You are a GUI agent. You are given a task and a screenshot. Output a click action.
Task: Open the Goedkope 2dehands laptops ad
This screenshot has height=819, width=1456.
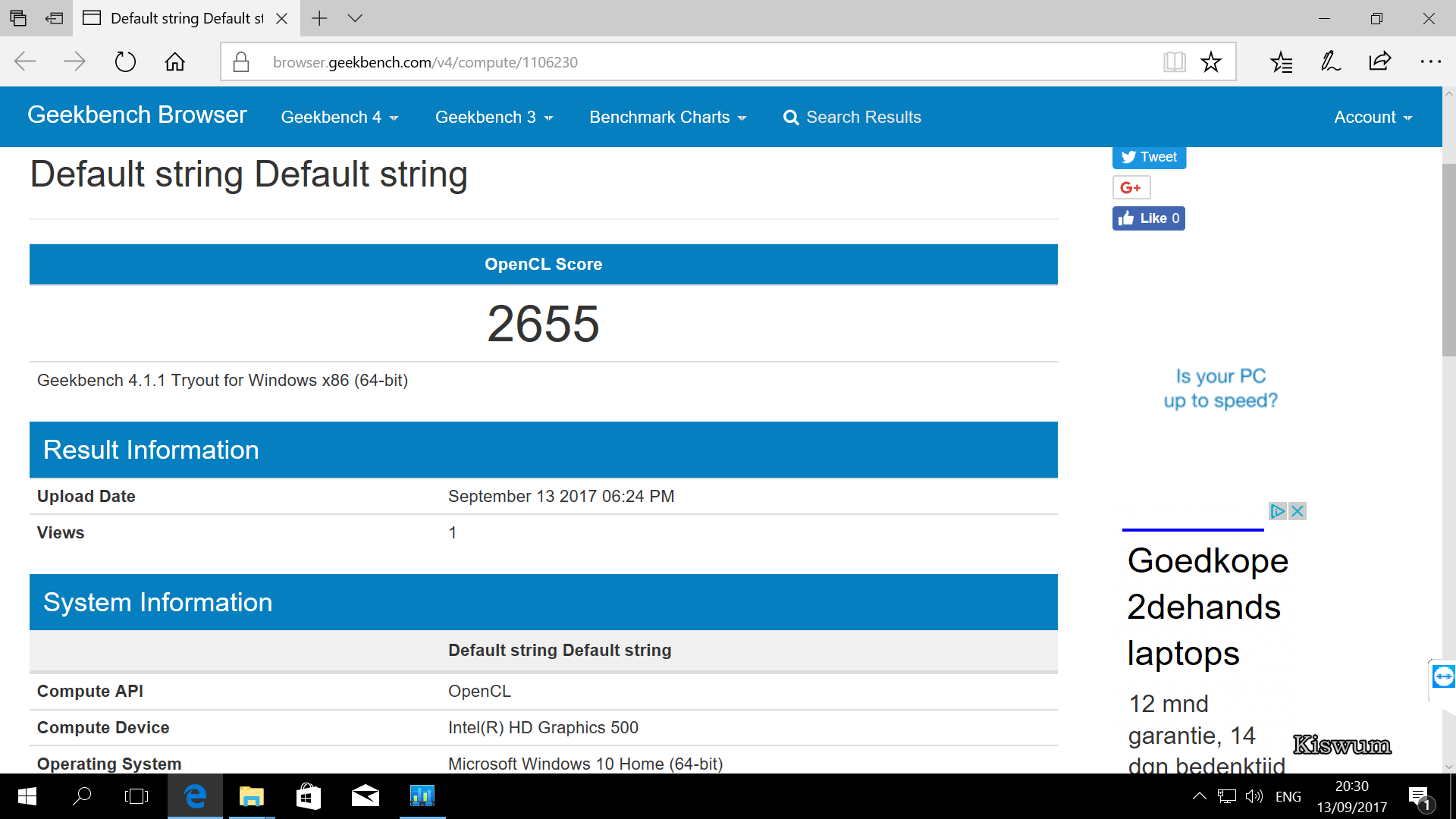point(1207,607)
